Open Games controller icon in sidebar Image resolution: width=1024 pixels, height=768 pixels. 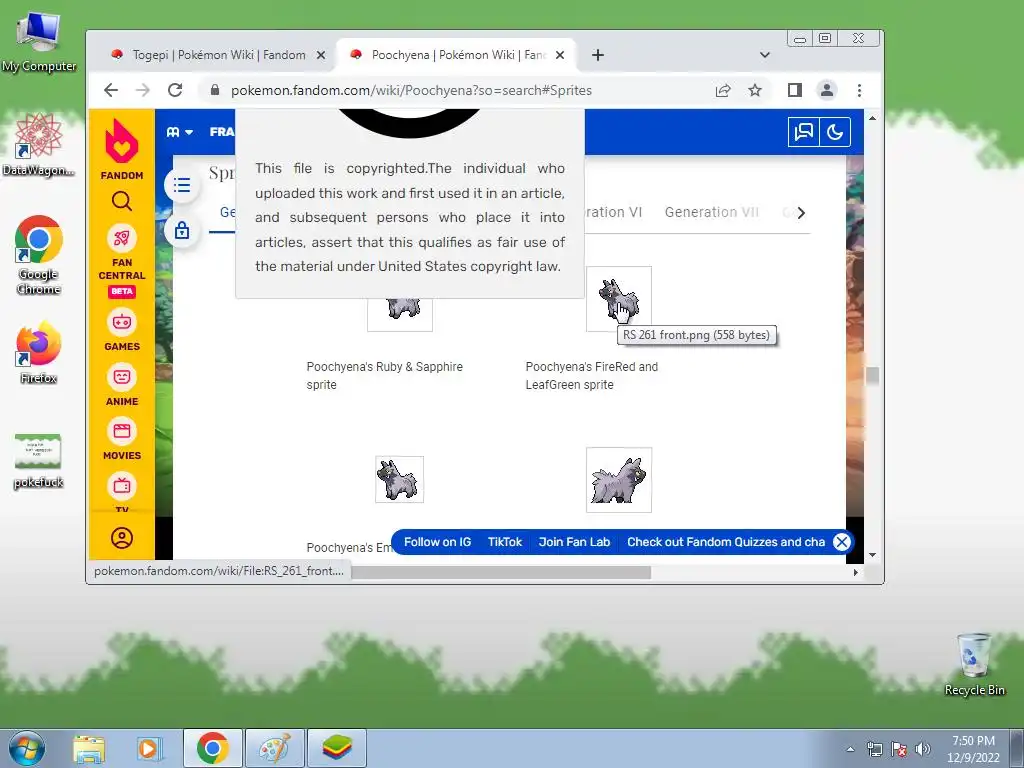click(121, 322)
